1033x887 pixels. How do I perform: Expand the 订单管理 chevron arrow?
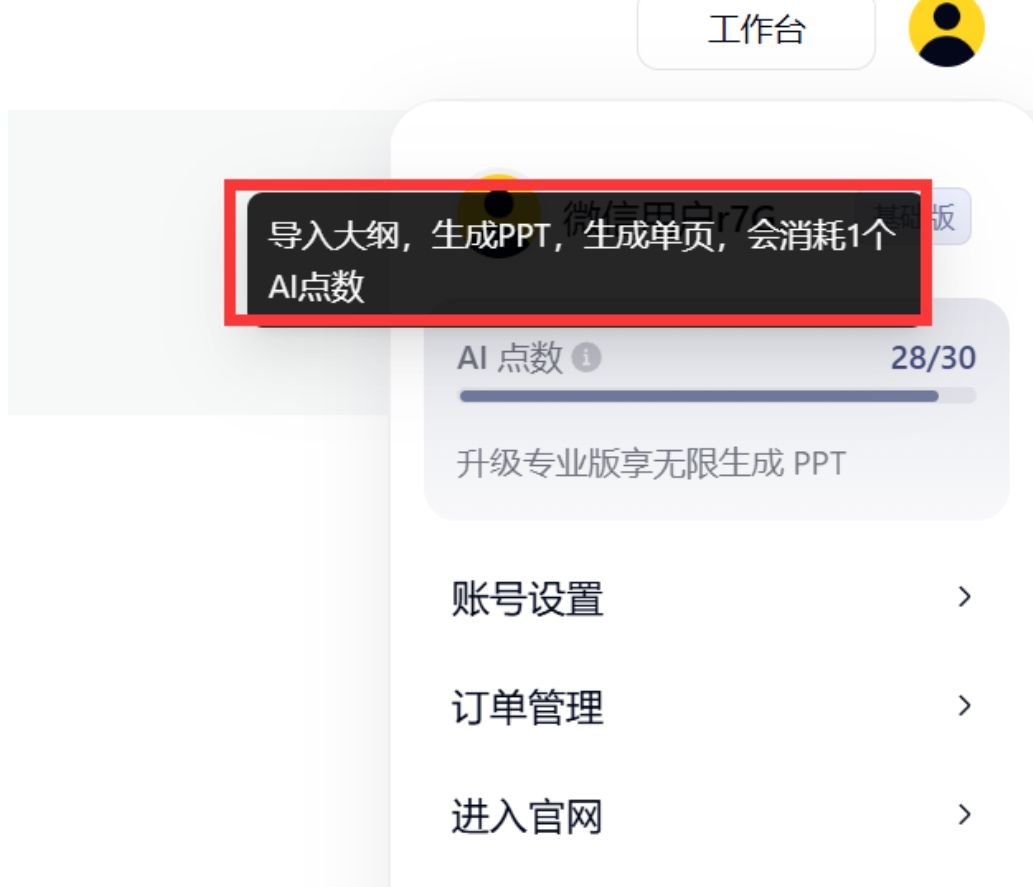964,706
